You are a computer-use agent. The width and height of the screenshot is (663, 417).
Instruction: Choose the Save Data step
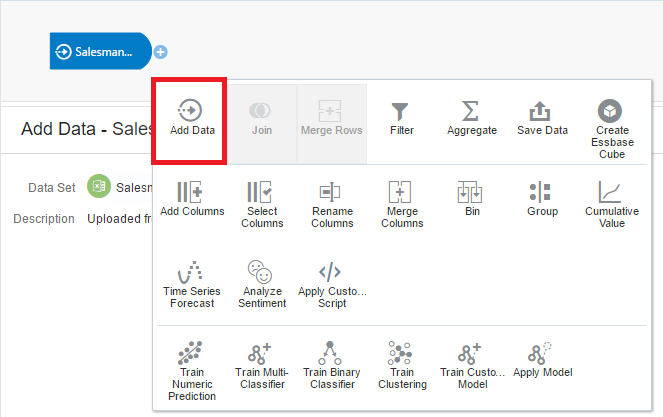coord(542,118)
